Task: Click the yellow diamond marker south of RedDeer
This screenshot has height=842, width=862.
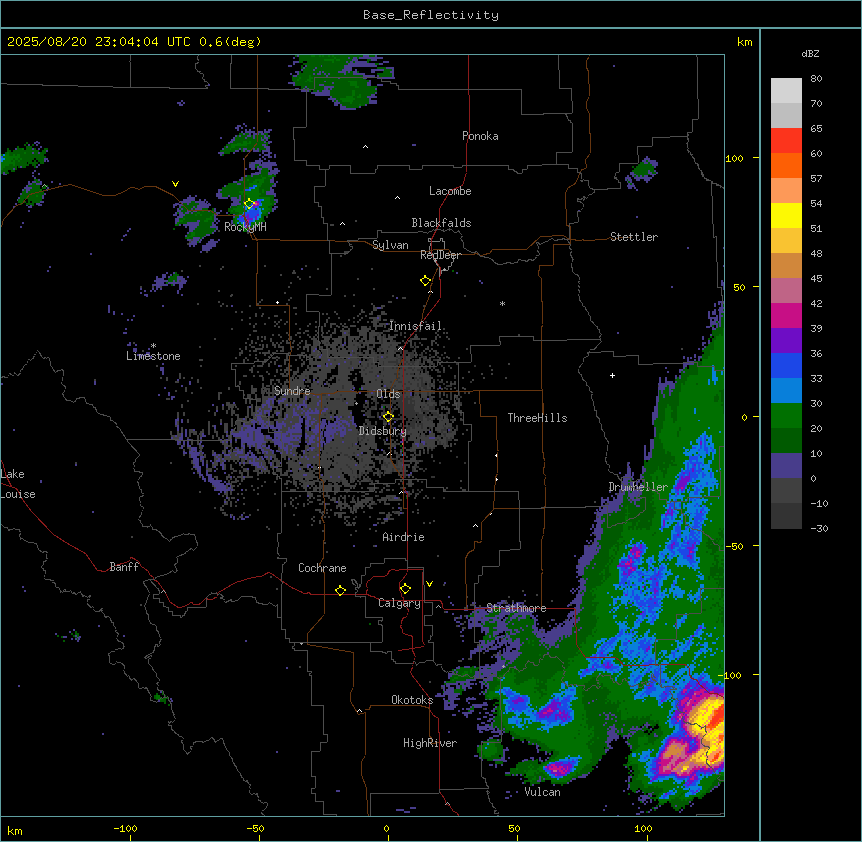Action: click(425, 281)
